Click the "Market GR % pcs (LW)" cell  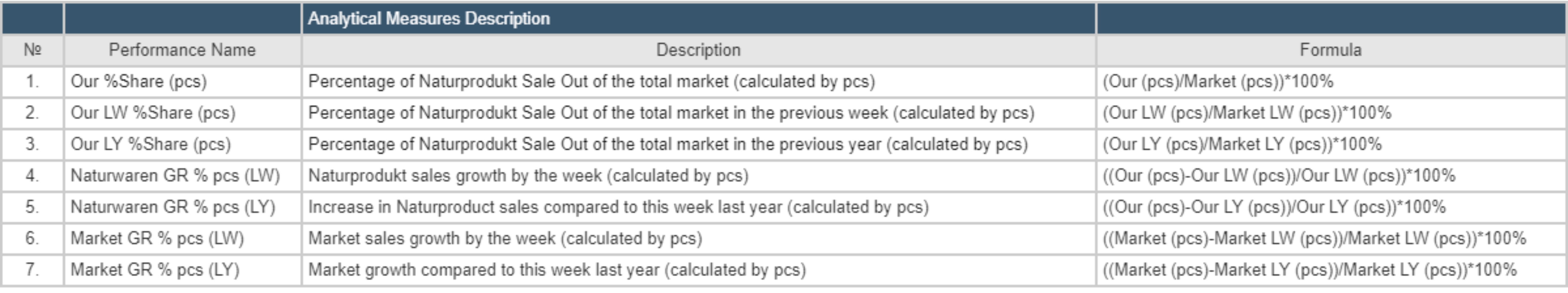tap(157, 238)
